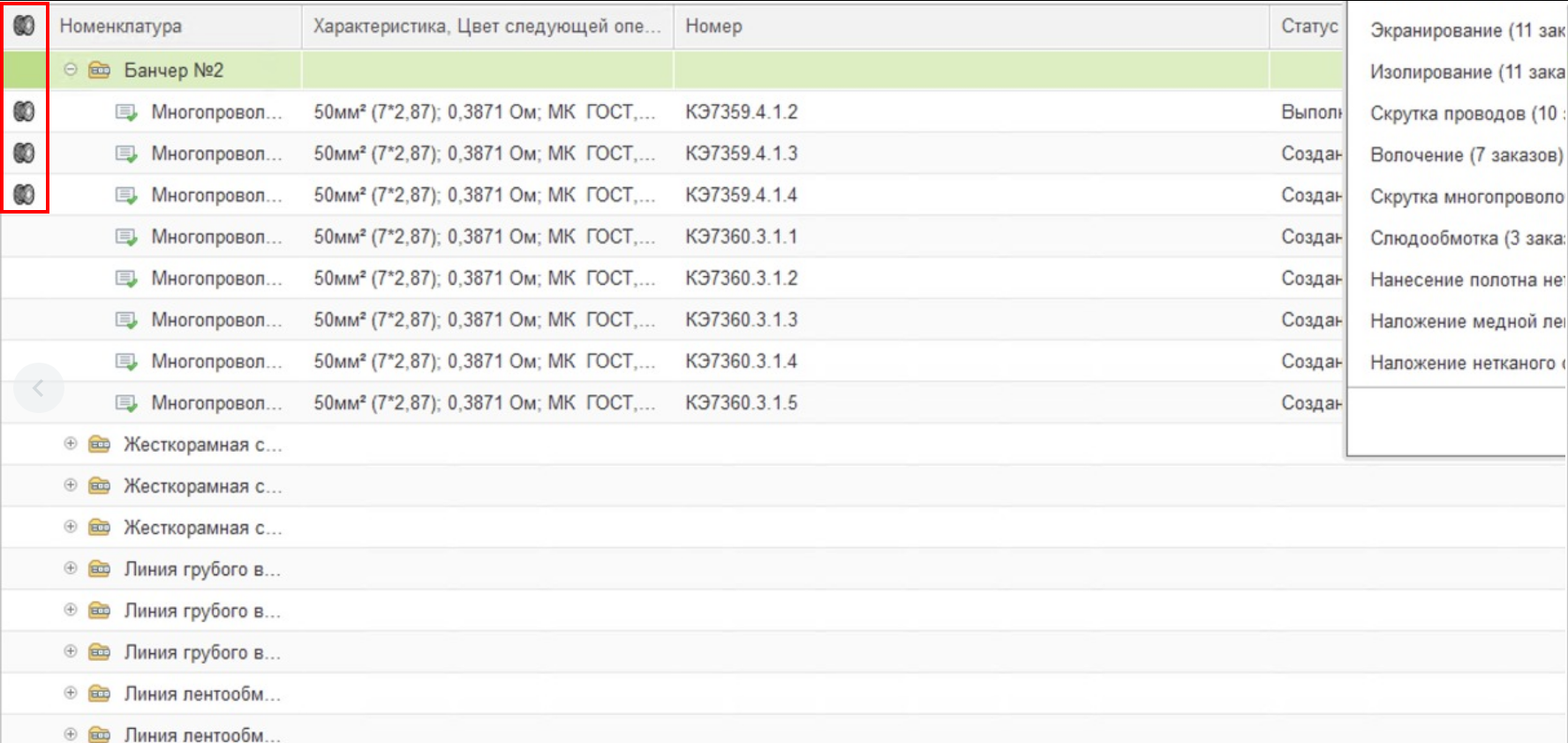Click the Банчер №2 folder icon

point(100,70)
